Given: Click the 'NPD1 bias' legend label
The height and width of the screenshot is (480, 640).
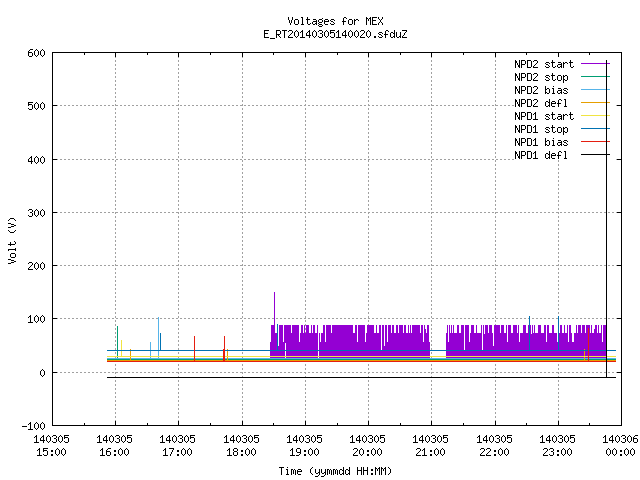Looking at the screenshot, I should [x=541, y=142].
